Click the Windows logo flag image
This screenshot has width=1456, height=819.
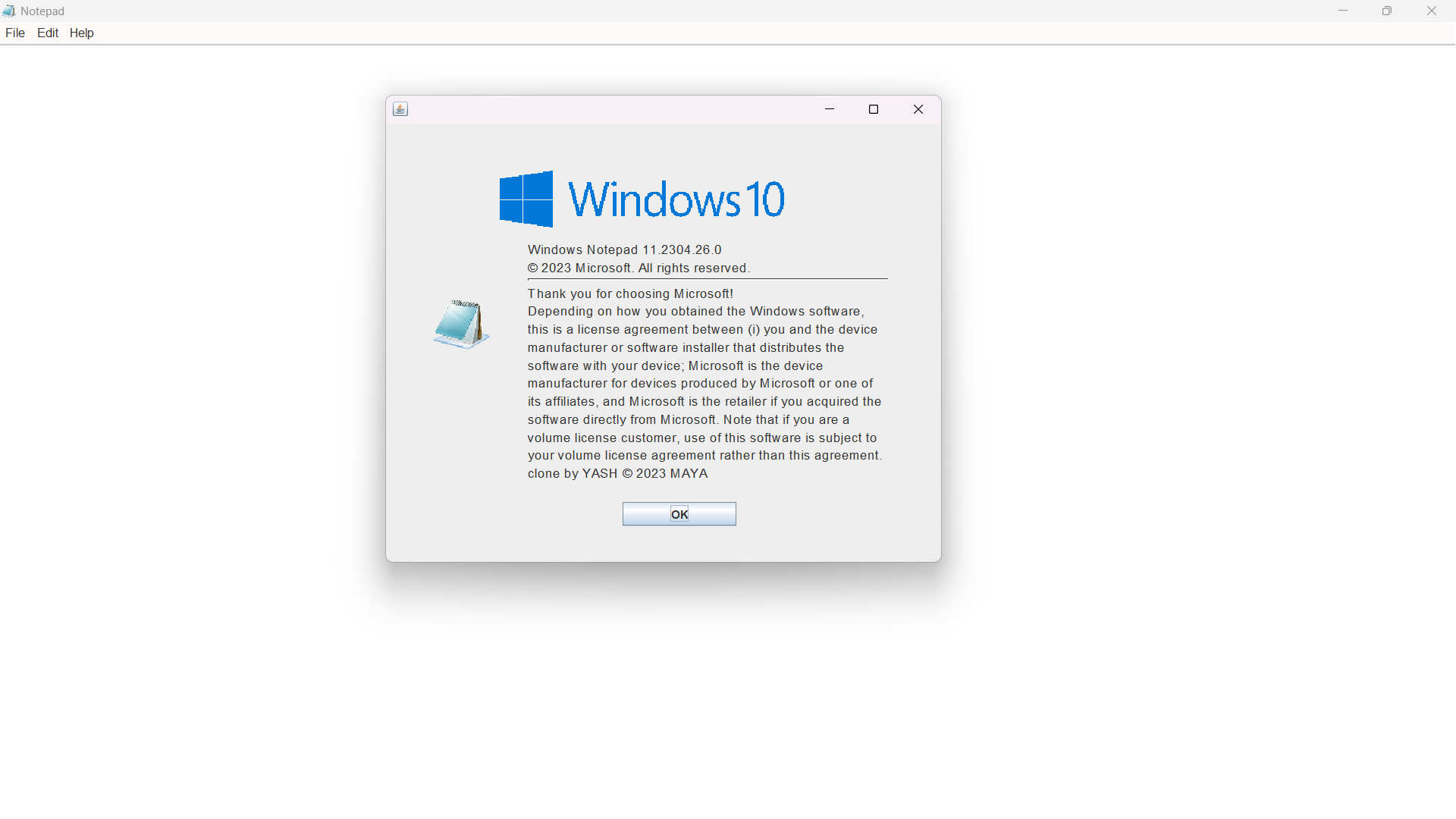coord(526,199)
